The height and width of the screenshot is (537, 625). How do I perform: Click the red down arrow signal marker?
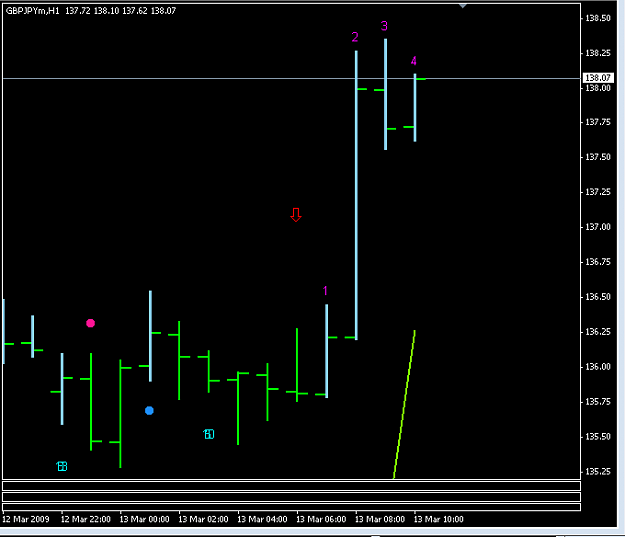pyautogui.click(x=296, y=215)
